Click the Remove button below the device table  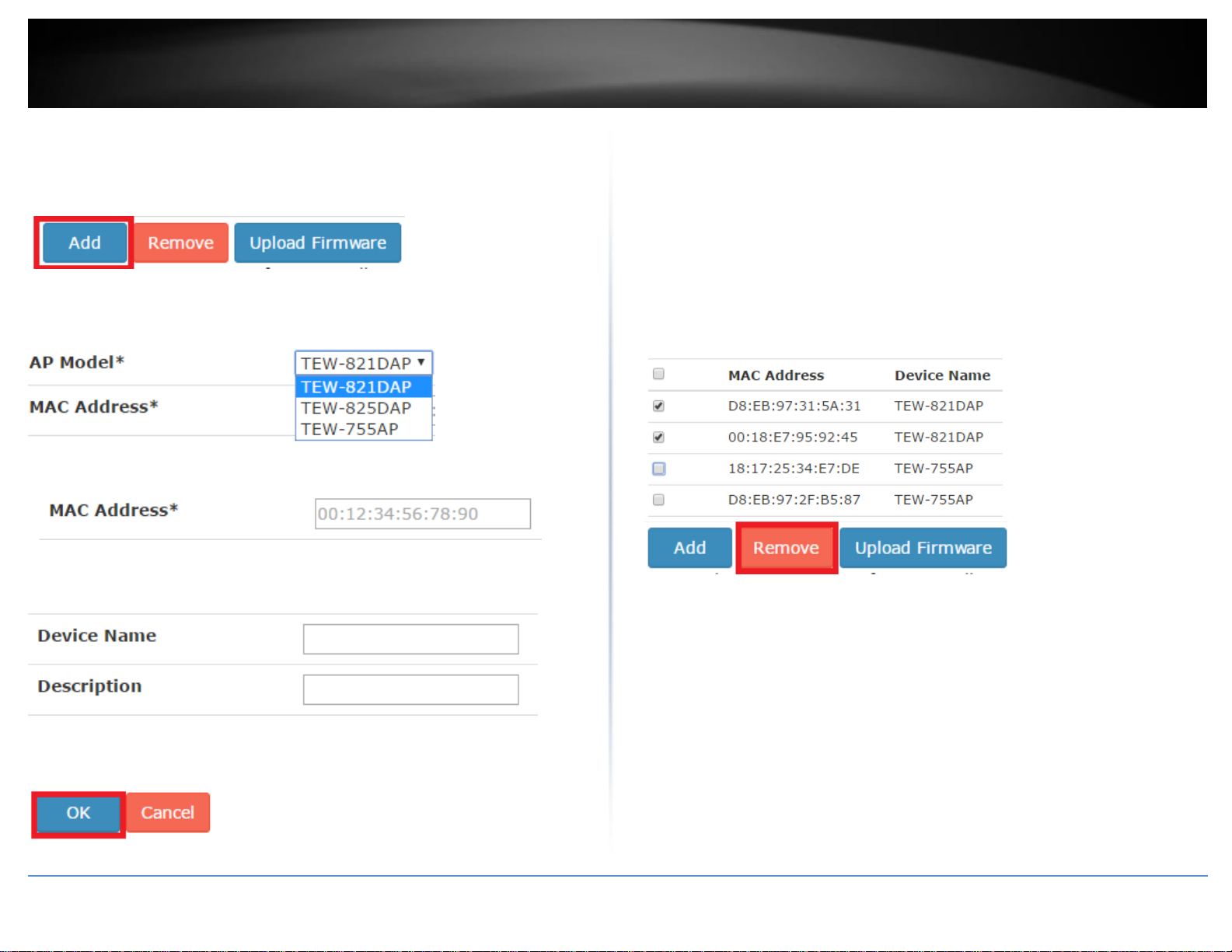[x=786, y=548]
